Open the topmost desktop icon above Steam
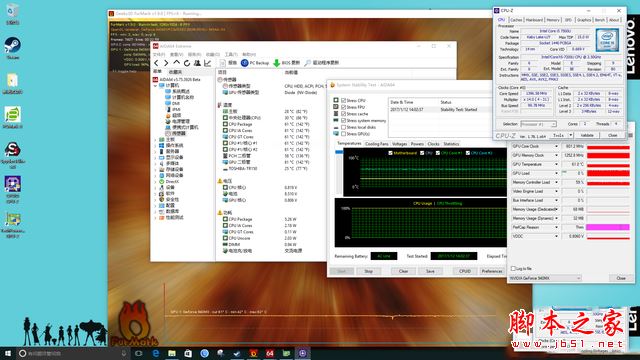The height and width of the screenshot is (360, 640). pos(12,13)
